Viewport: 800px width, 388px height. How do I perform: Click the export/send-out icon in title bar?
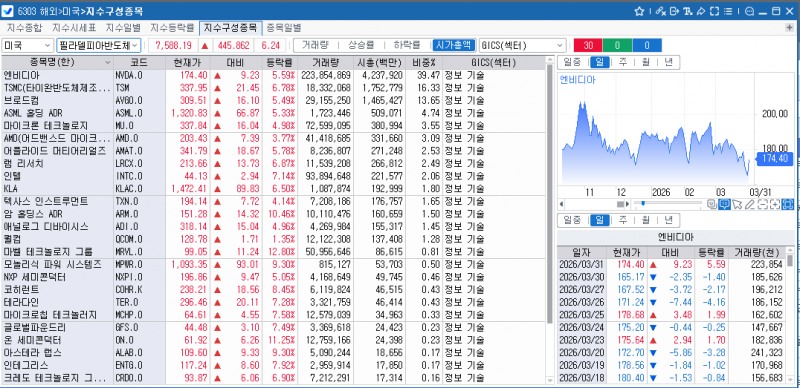(674, 11)
